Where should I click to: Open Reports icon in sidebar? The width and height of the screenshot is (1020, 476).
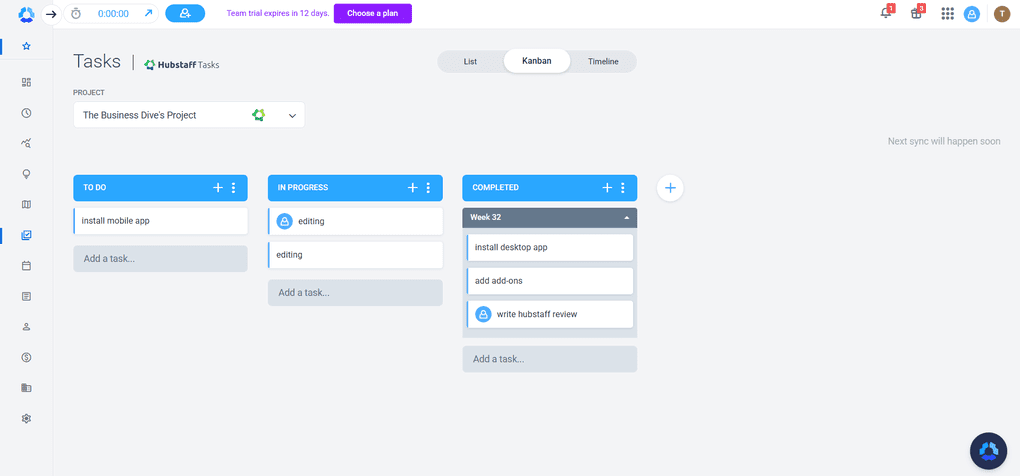27,297
